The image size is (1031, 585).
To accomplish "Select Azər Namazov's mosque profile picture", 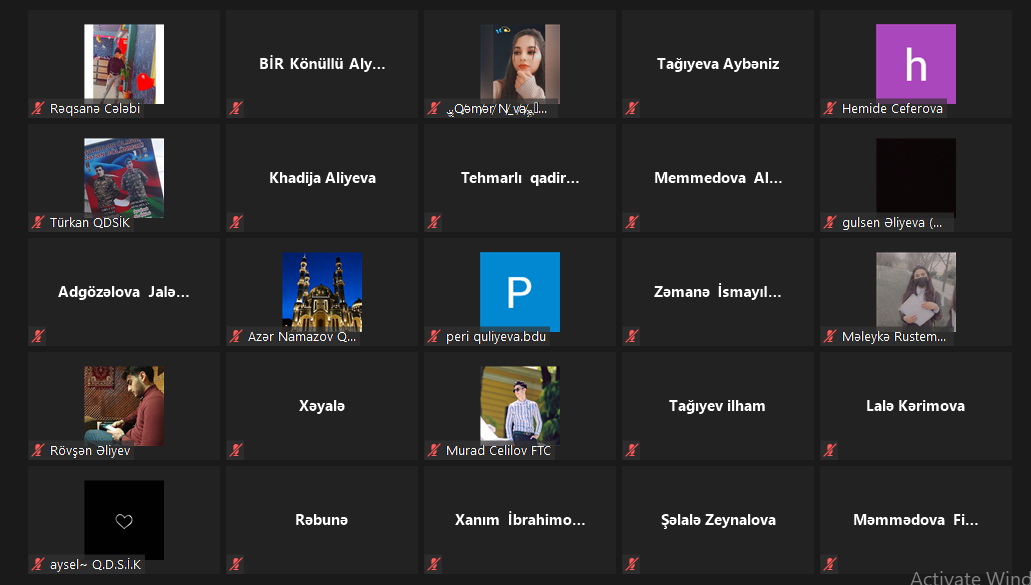I will [x=322, y=292].
